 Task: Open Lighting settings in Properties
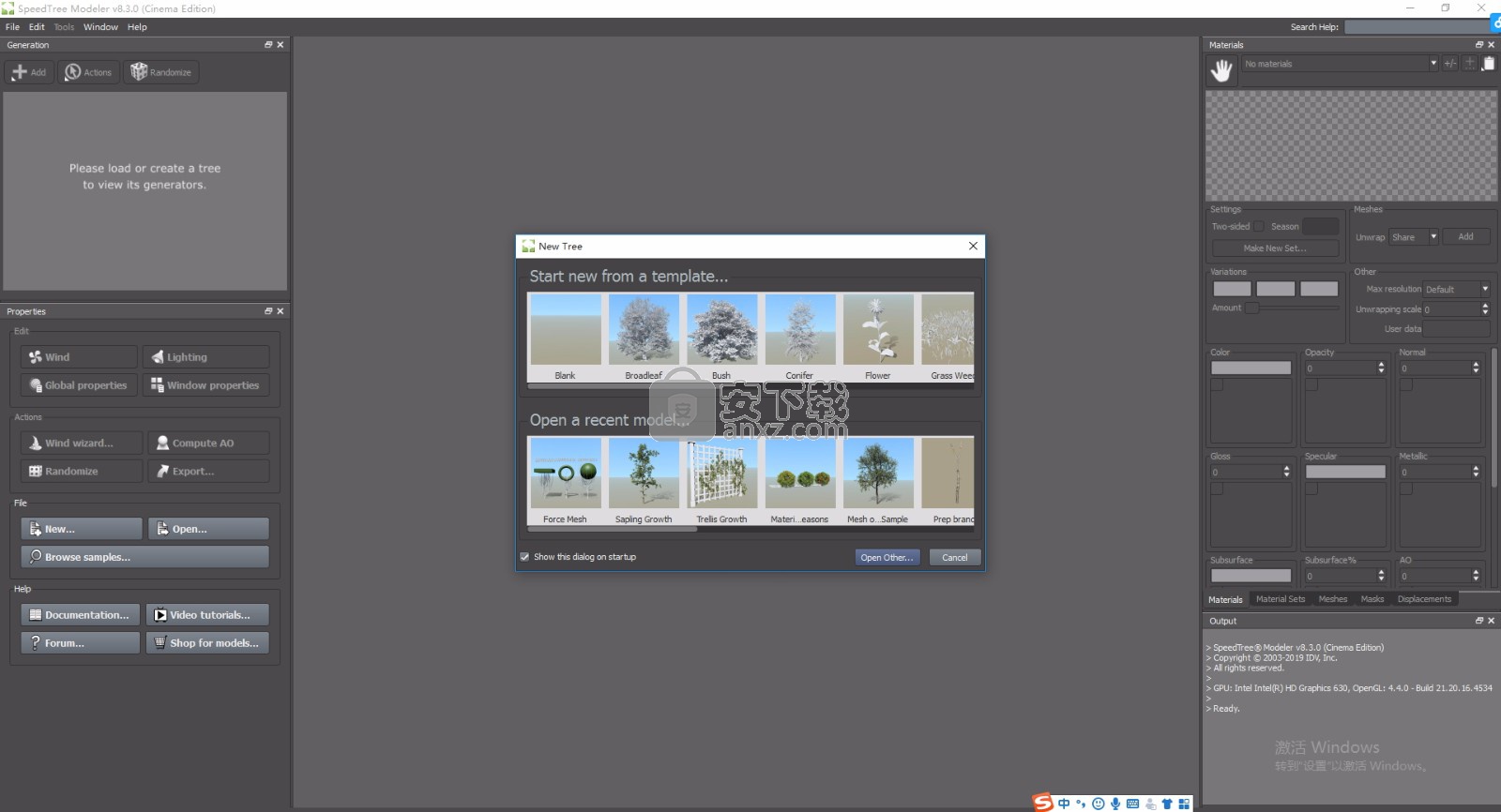coord(206,357)
